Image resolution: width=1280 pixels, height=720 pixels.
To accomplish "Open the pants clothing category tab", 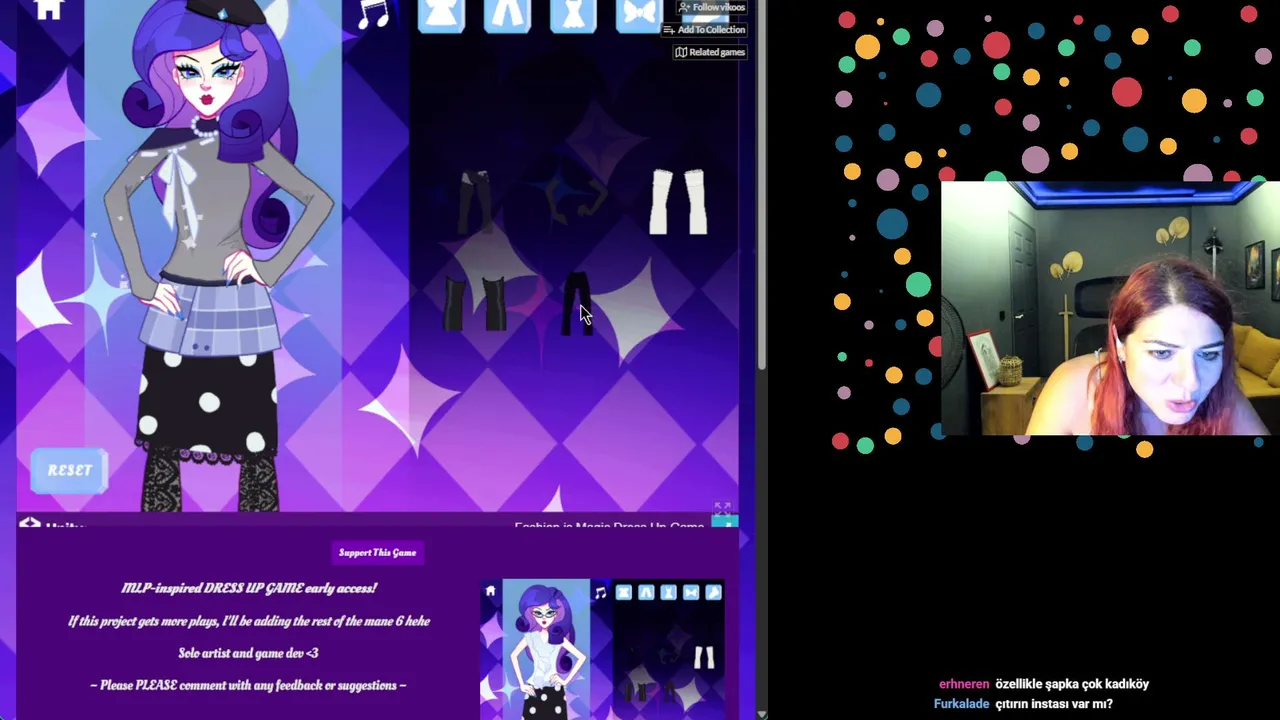I will point(507,15).
